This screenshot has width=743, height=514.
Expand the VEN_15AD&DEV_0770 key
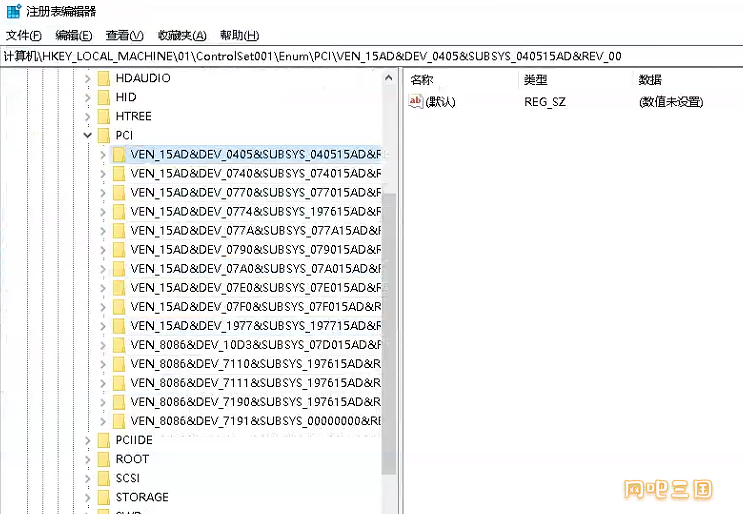(x=103, y=193)
